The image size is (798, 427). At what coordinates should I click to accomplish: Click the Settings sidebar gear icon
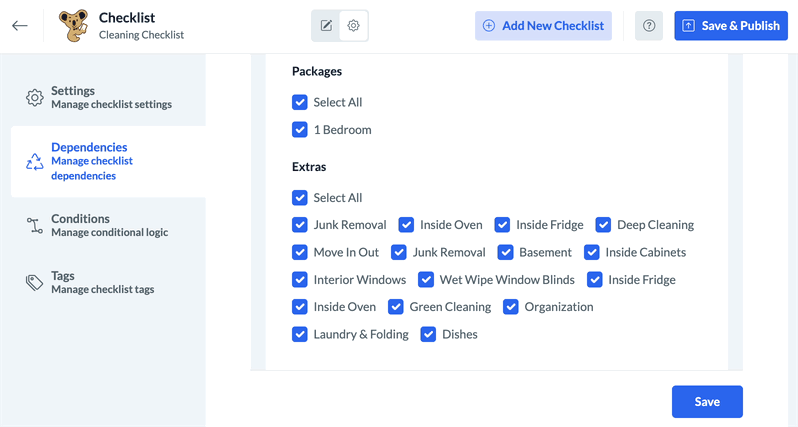35,97
